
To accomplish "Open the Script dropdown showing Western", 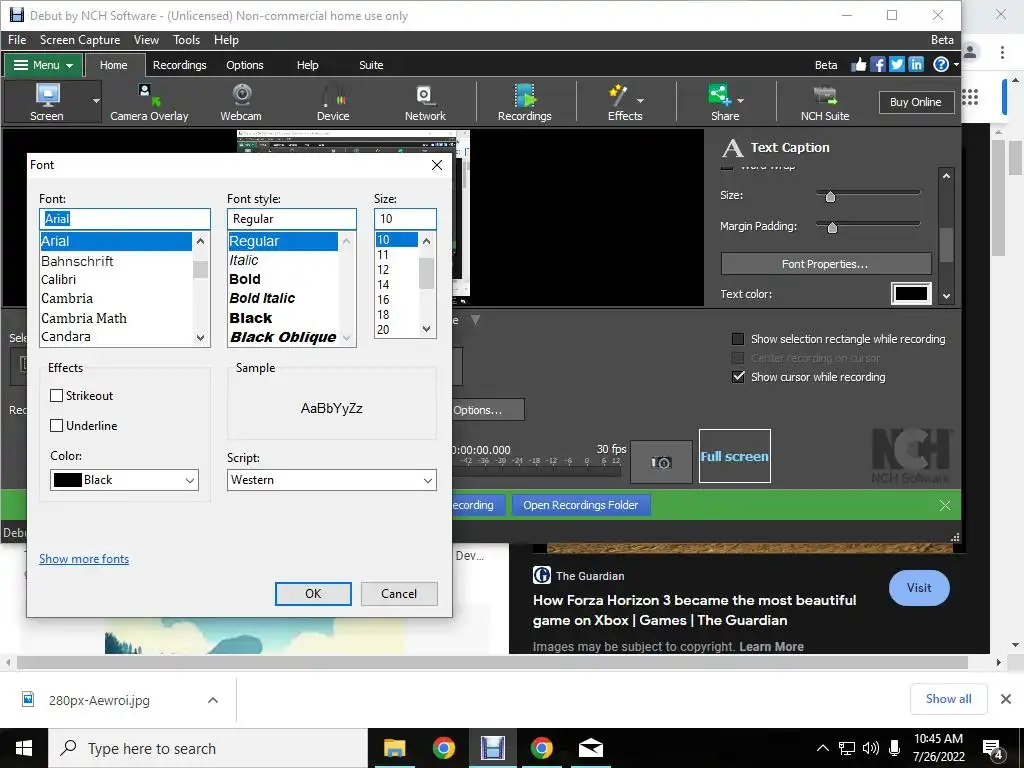I will click(332, 480).
